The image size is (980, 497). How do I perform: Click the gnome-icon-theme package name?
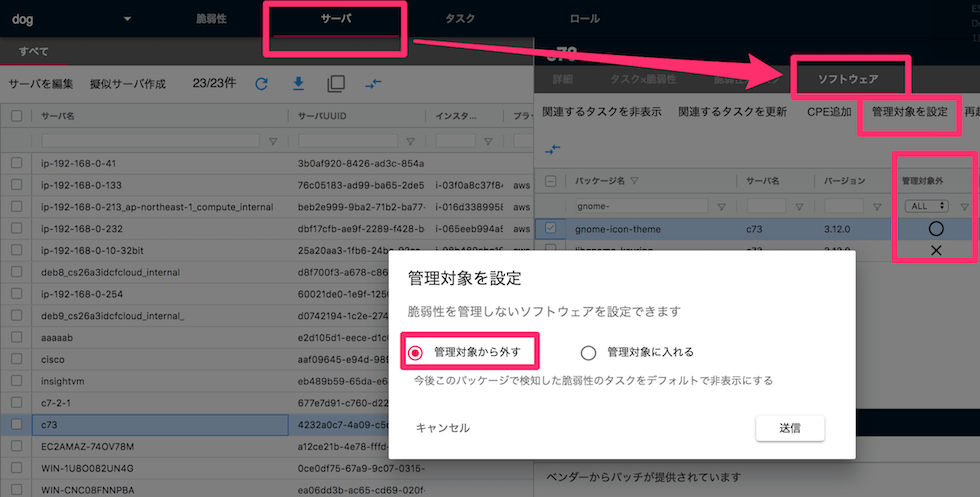pos(618,229)
